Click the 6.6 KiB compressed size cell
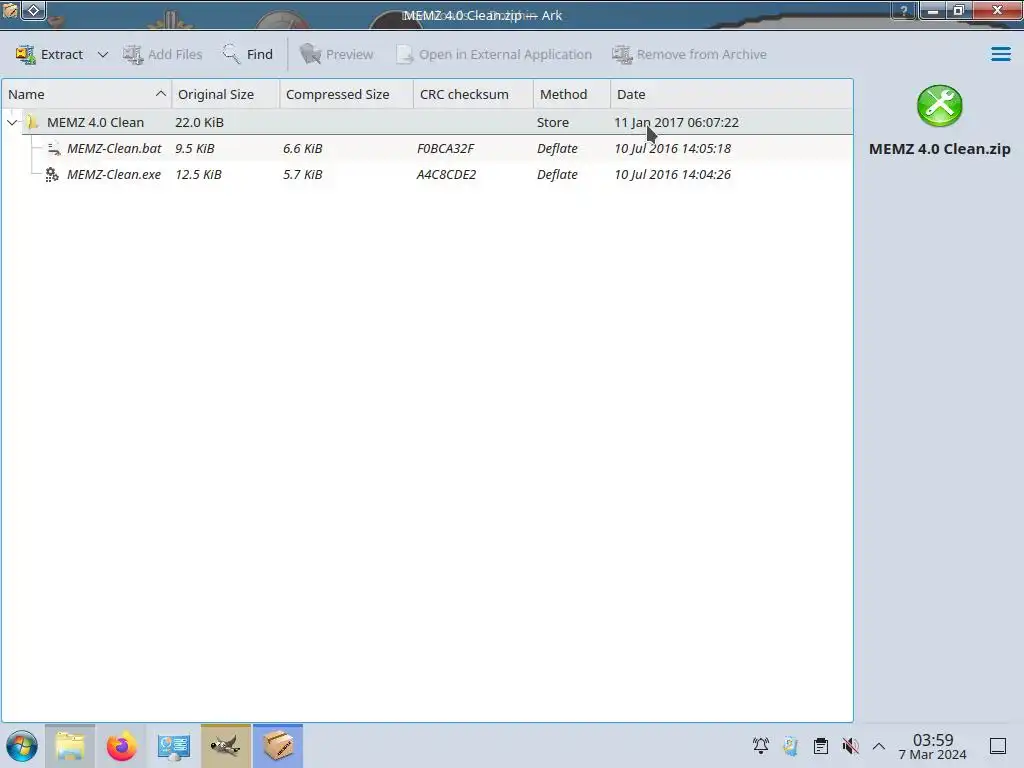This screenshot has width=1024, height=768. [302, 148]
